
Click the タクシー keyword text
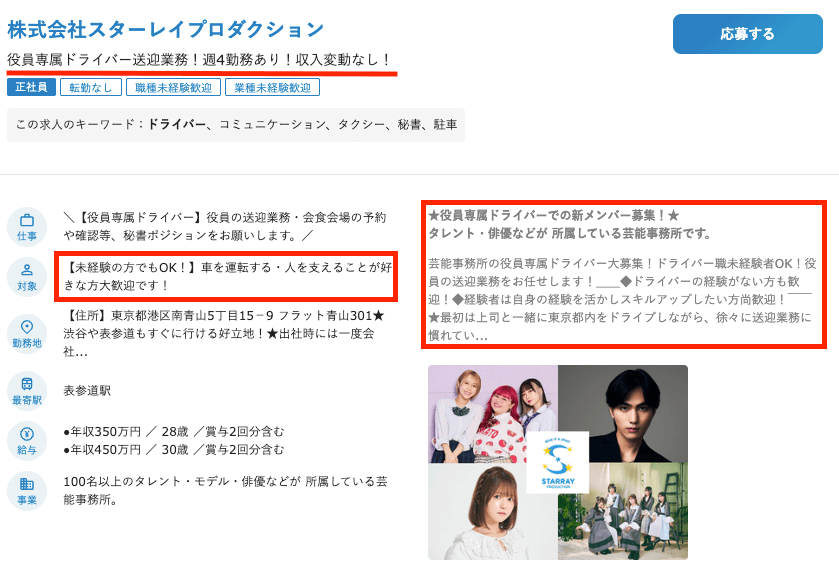(361, 124)
